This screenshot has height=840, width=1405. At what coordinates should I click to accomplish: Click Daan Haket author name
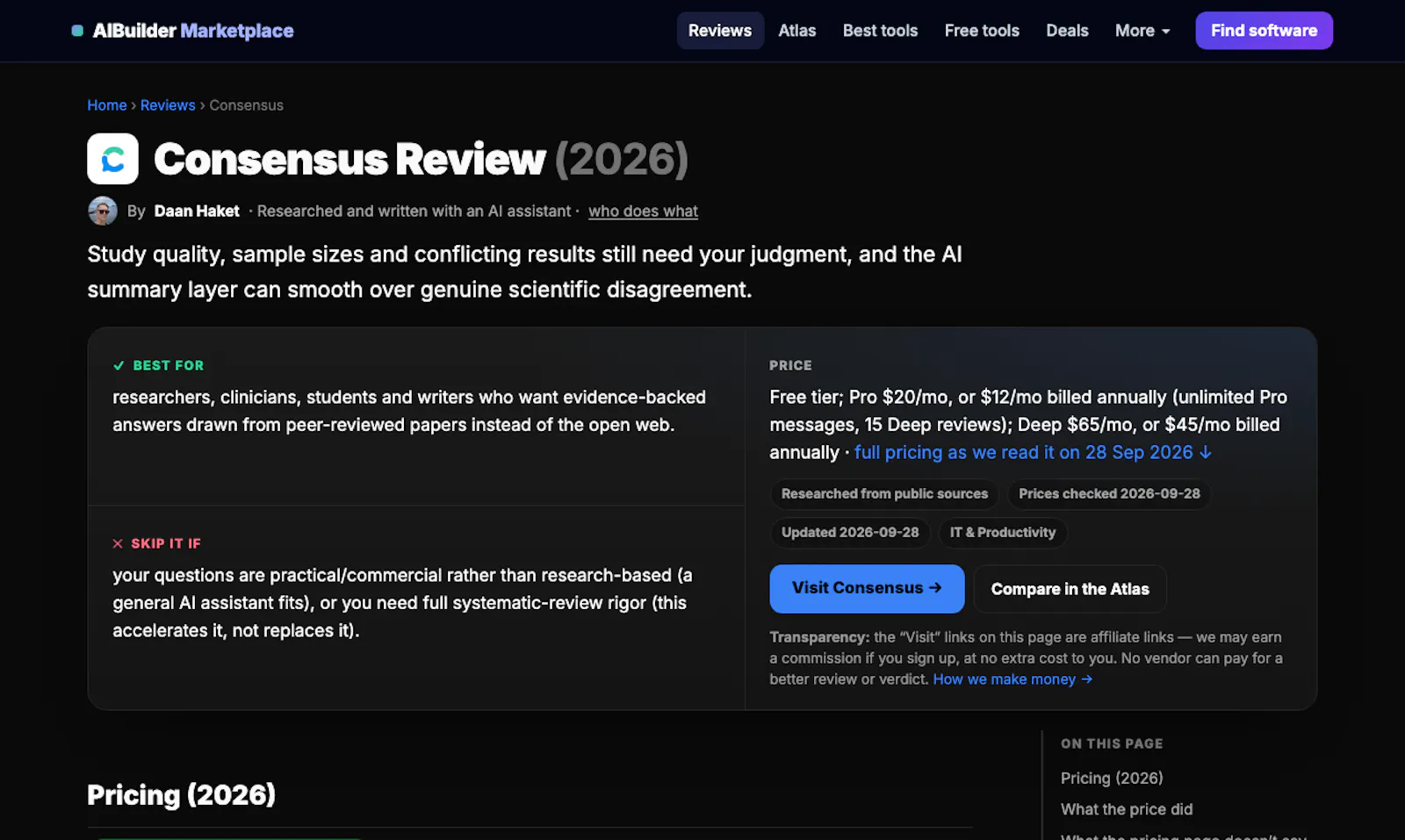197,212
